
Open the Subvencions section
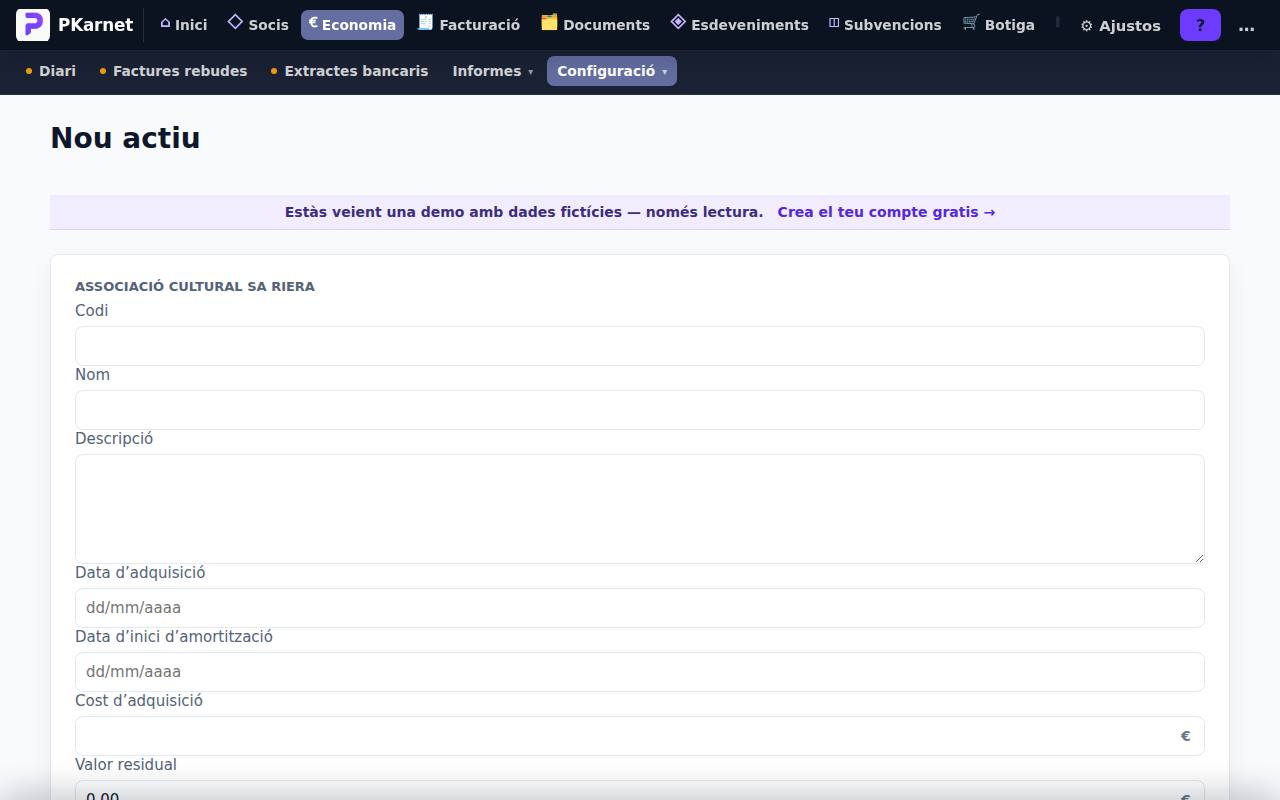click(x=885, y=25)
